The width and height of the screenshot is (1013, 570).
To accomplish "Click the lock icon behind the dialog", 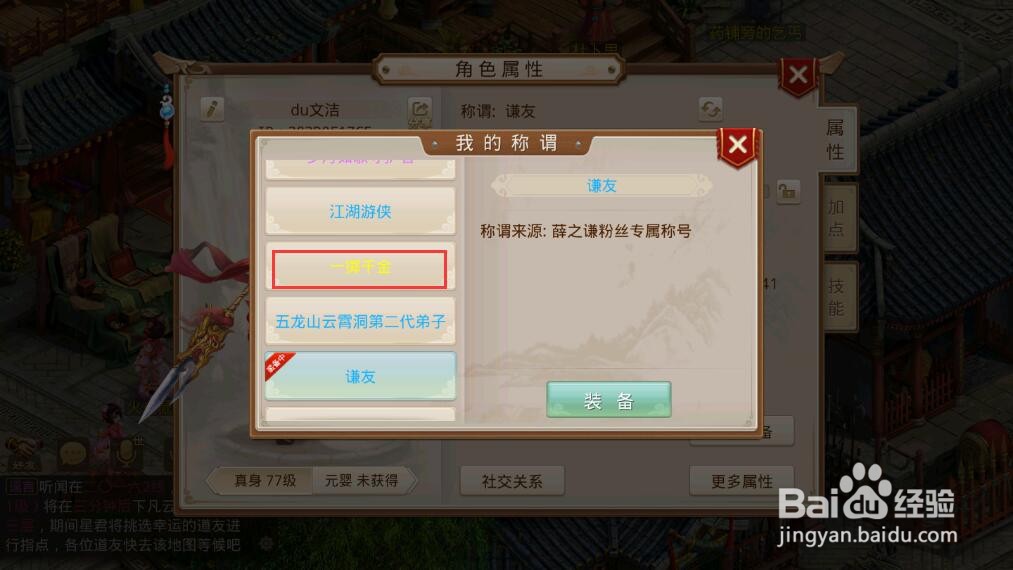I will coord(788,191).
